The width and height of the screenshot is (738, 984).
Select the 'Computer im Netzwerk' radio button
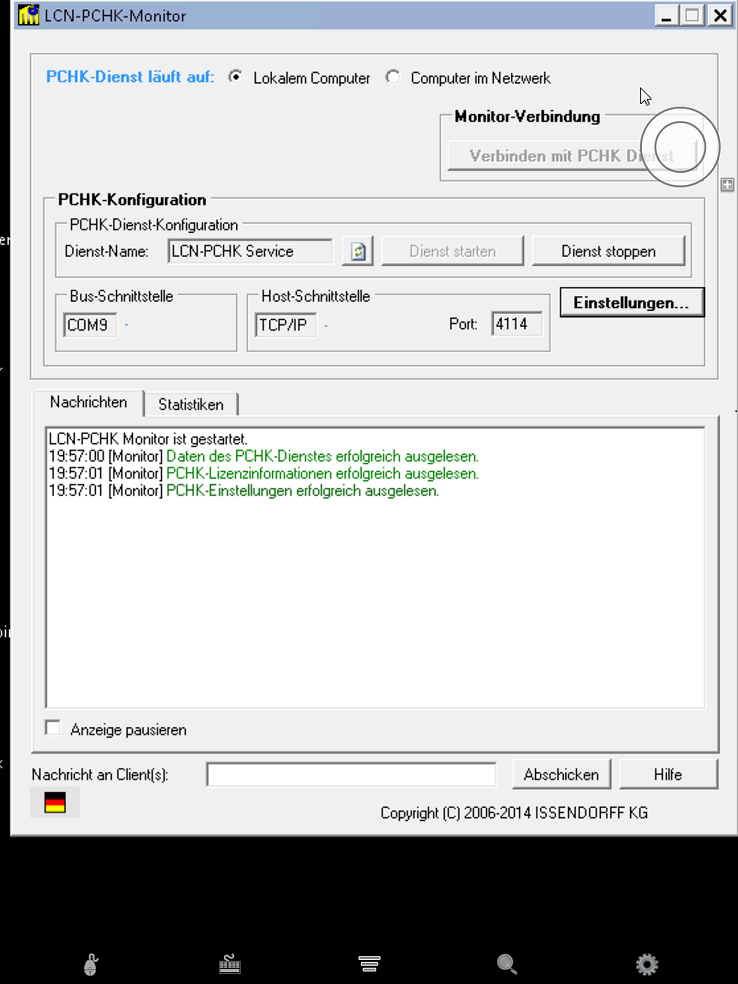393,77
